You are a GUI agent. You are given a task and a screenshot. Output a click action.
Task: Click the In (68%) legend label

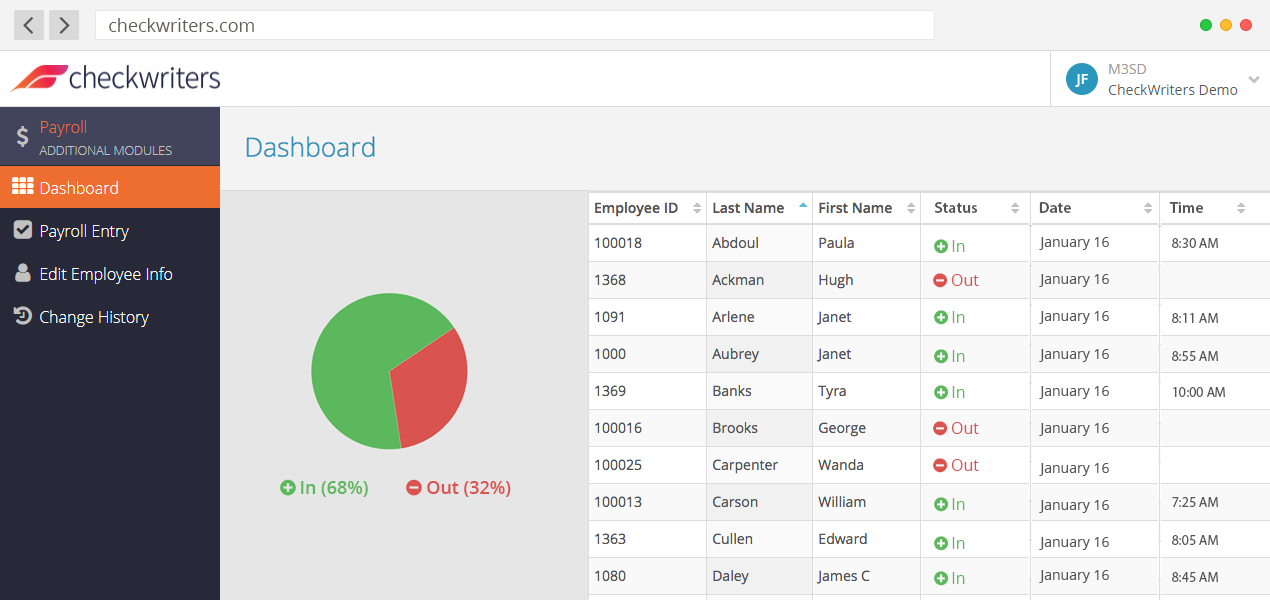[x=324, y=487]
